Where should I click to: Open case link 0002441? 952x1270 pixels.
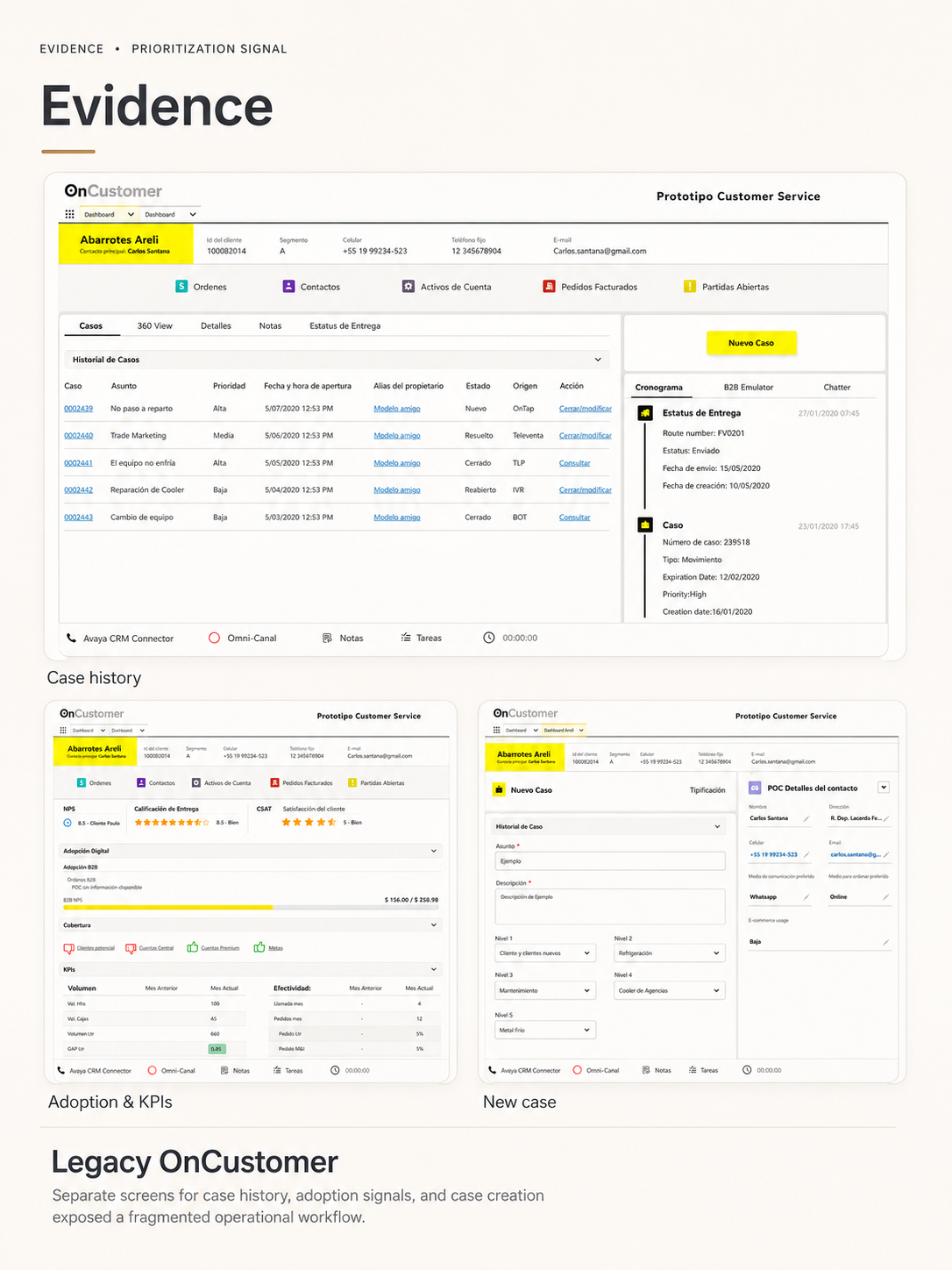78,463
